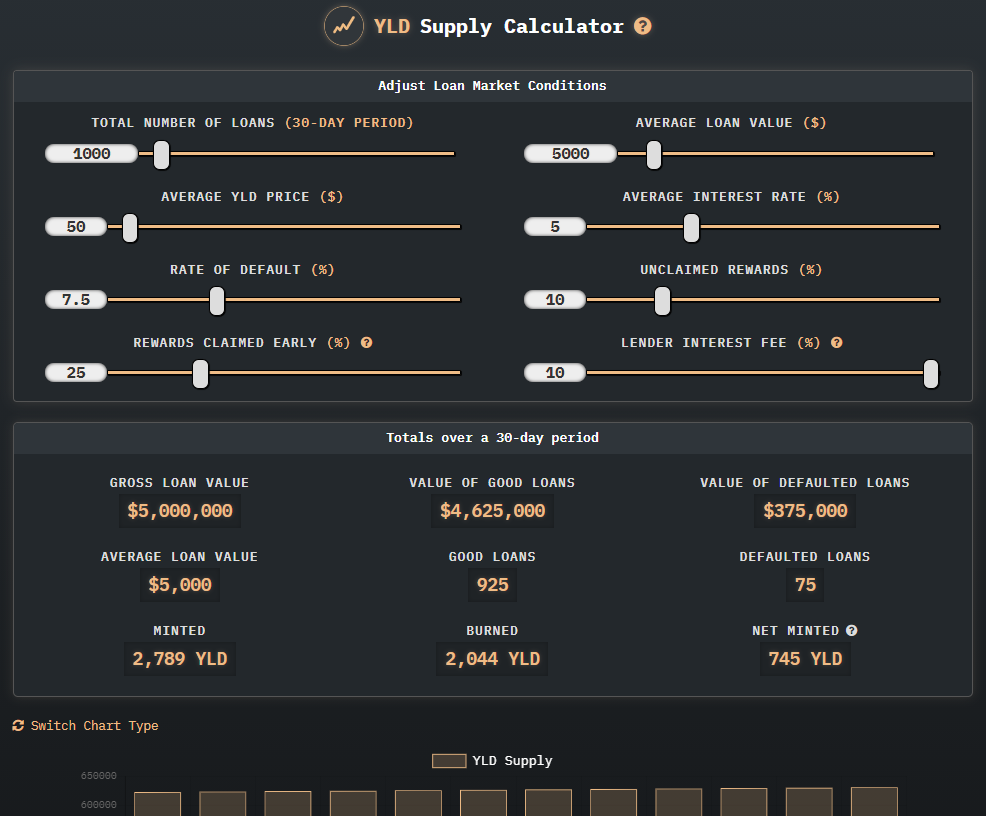
Task: Click the chart logo icon beside YLD title
Action: (343, 26)
